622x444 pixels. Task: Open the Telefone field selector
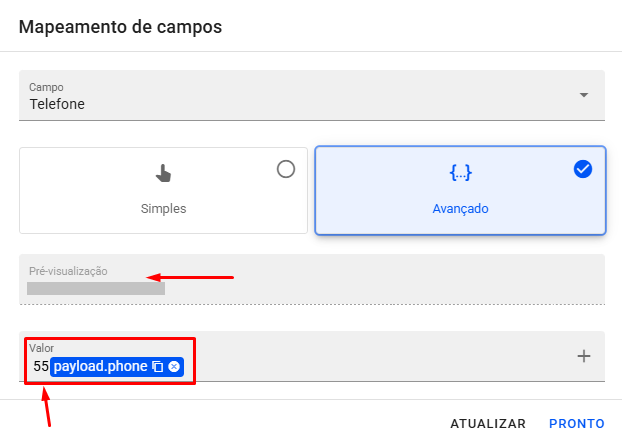[x=300, y=102]
